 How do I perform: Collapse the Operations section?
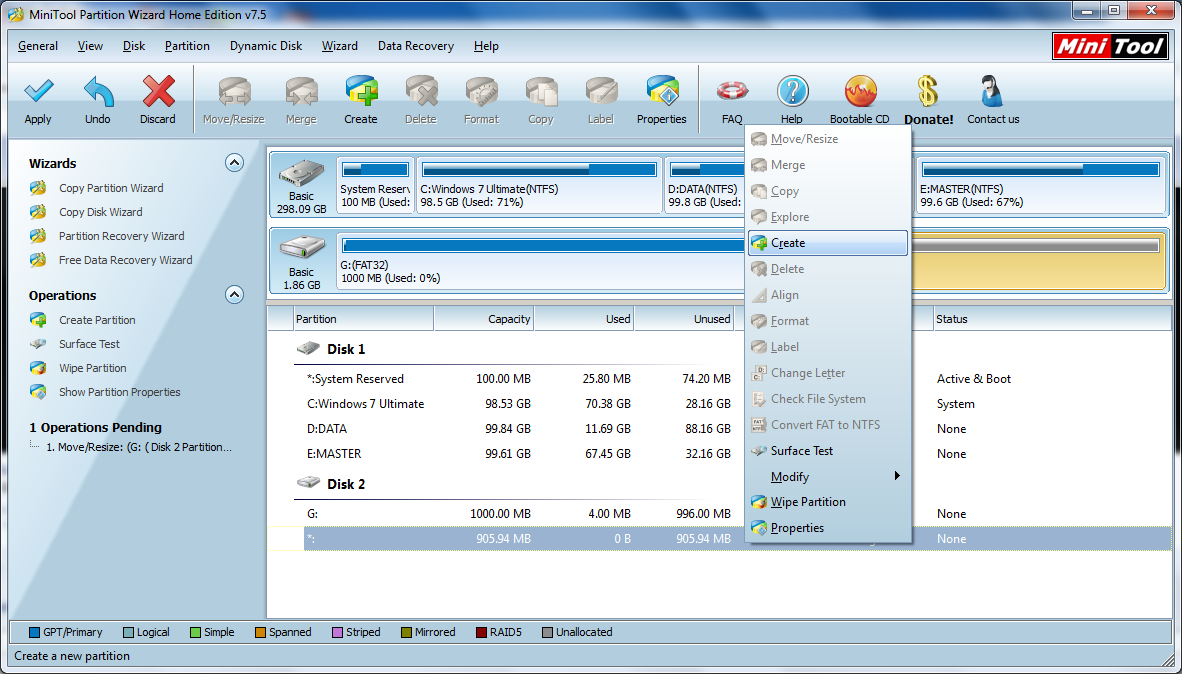[234, 295]
